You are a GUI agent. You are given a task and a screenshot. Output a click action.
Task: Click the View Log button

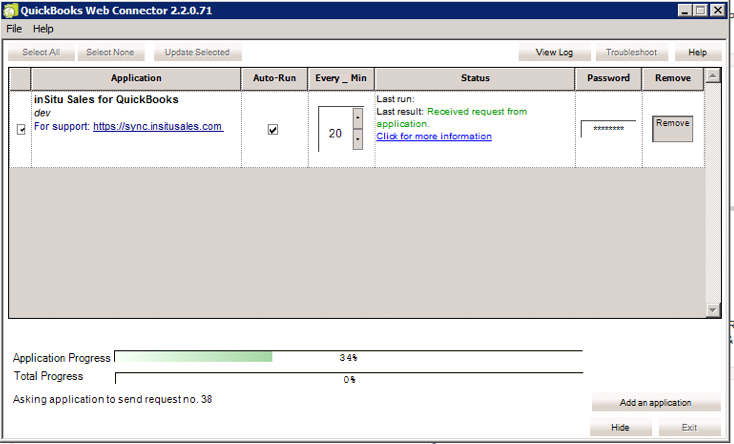pos(554,52)
